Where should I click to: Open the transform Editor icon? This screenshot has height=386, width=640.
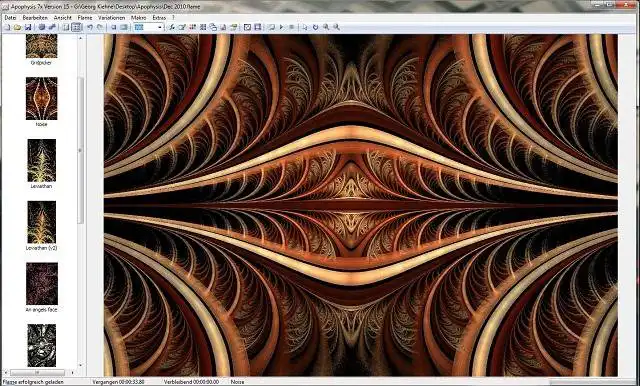pos(172,27)
